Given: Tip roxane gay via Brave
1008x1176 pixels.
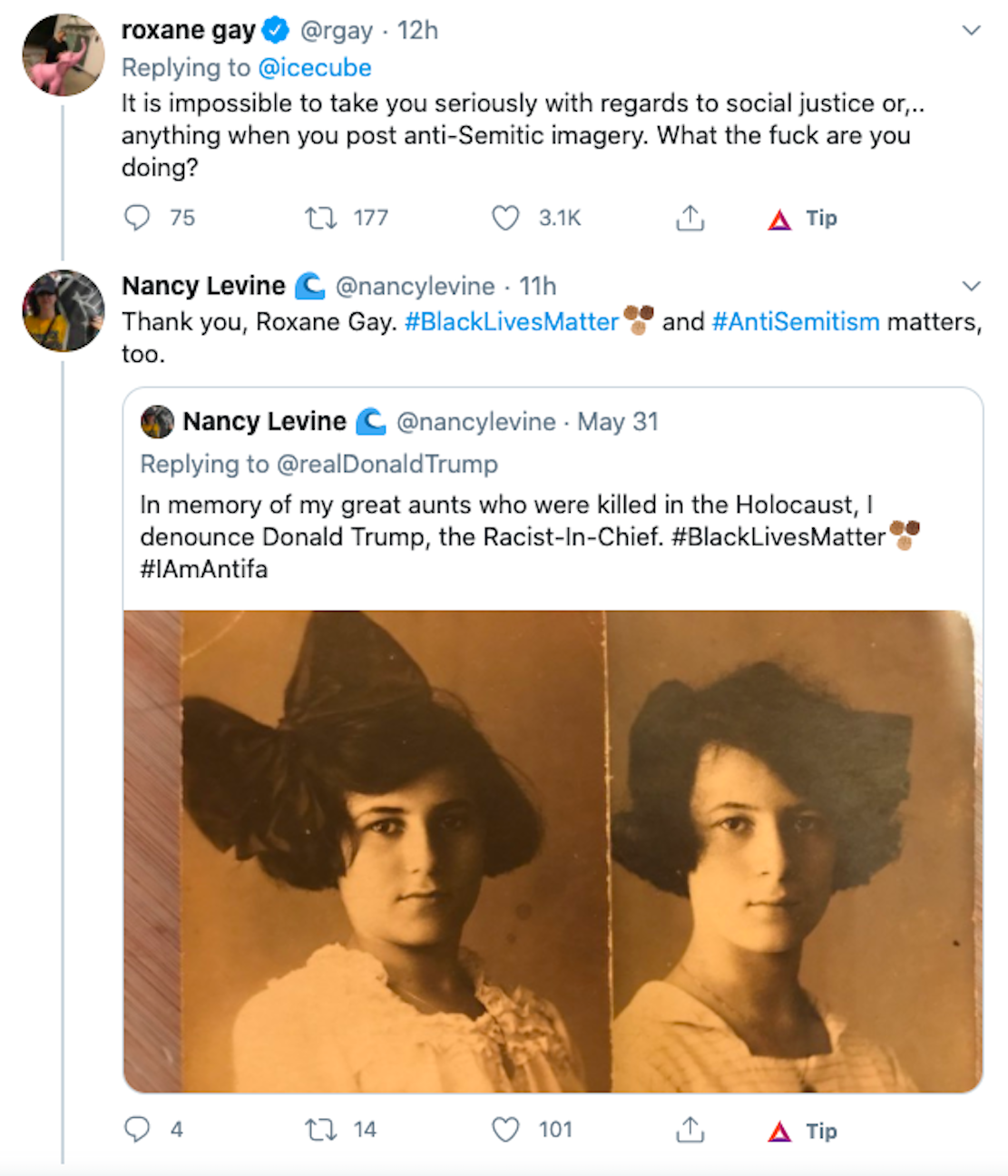Looking at the screenshot, I should 804,219.
